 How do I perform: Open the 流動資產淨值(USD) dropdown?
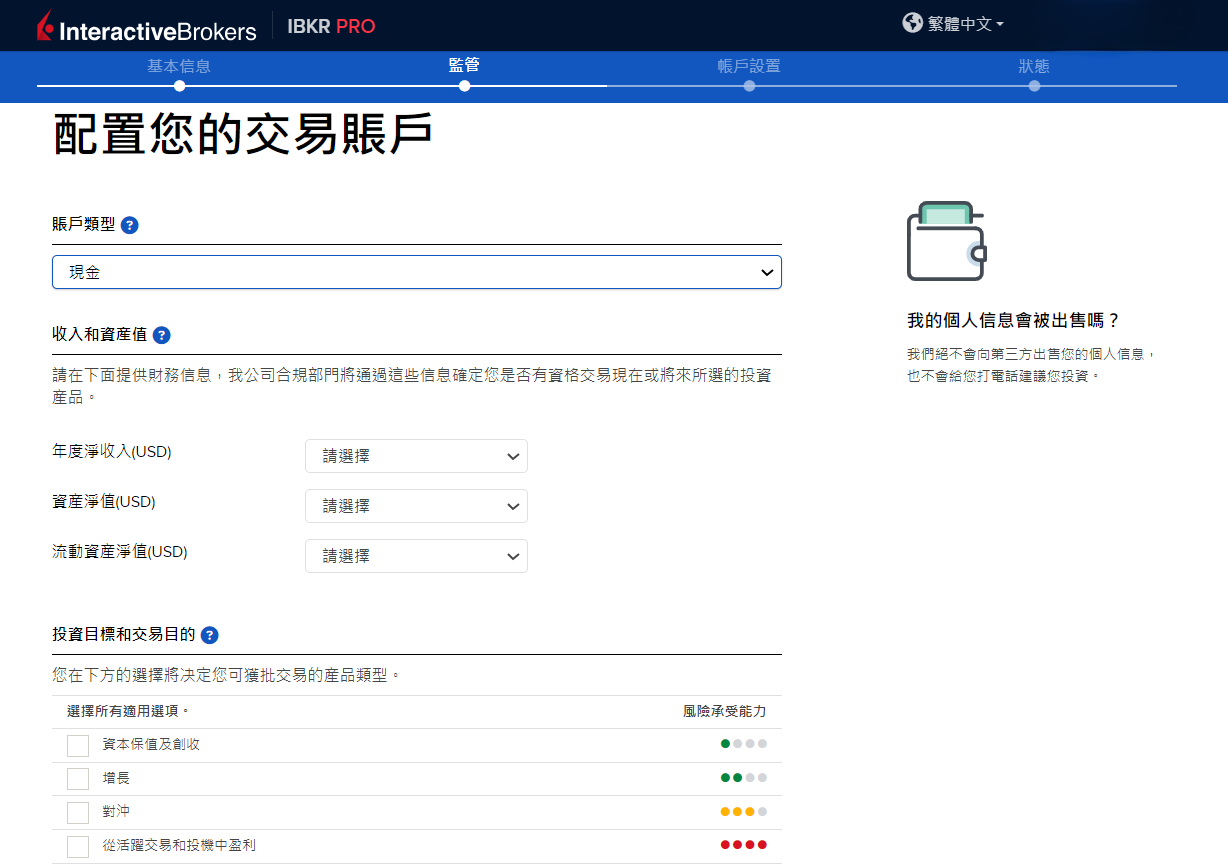point(416,556)
